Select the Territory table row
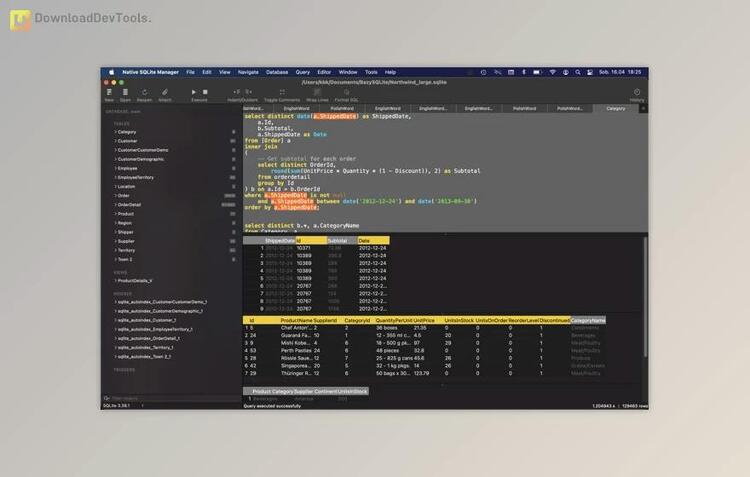Viewport: 750px width, 477px height. tap(172, 250)
